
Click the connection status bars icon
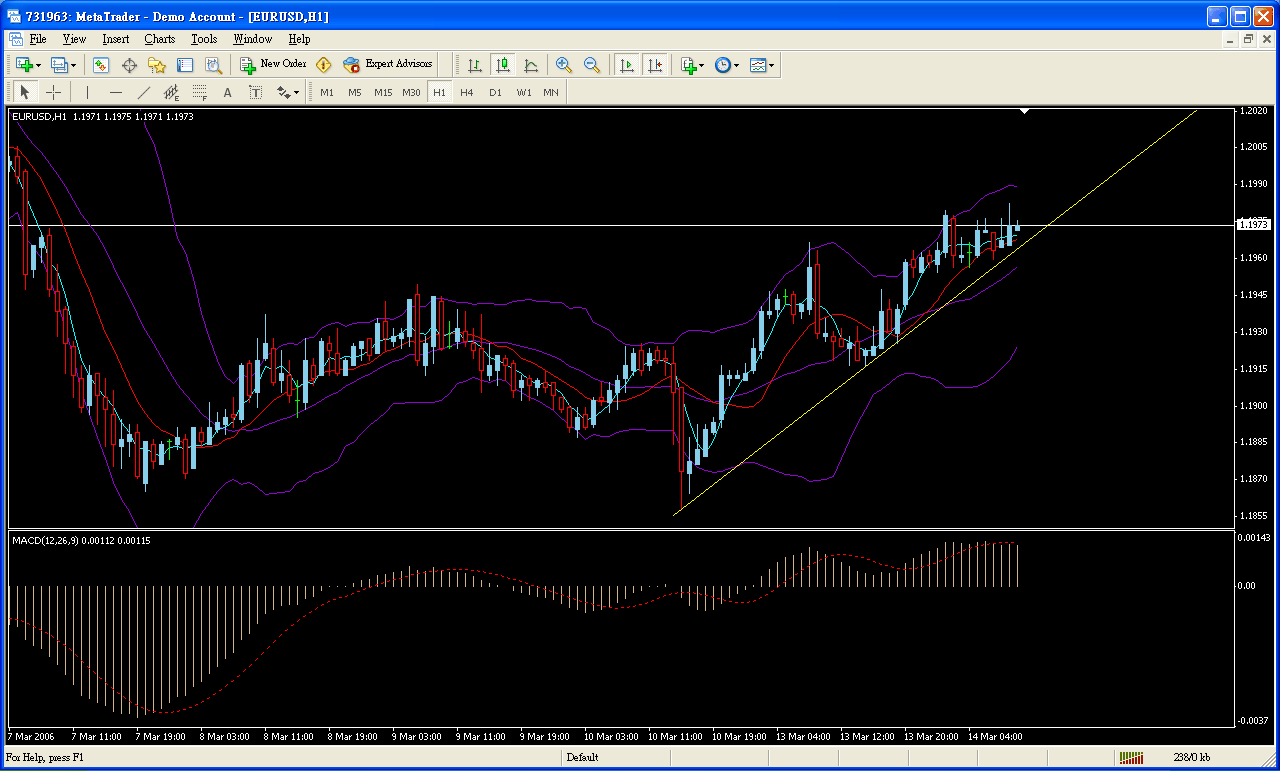pyautogui.click(x=1130, y=757)
